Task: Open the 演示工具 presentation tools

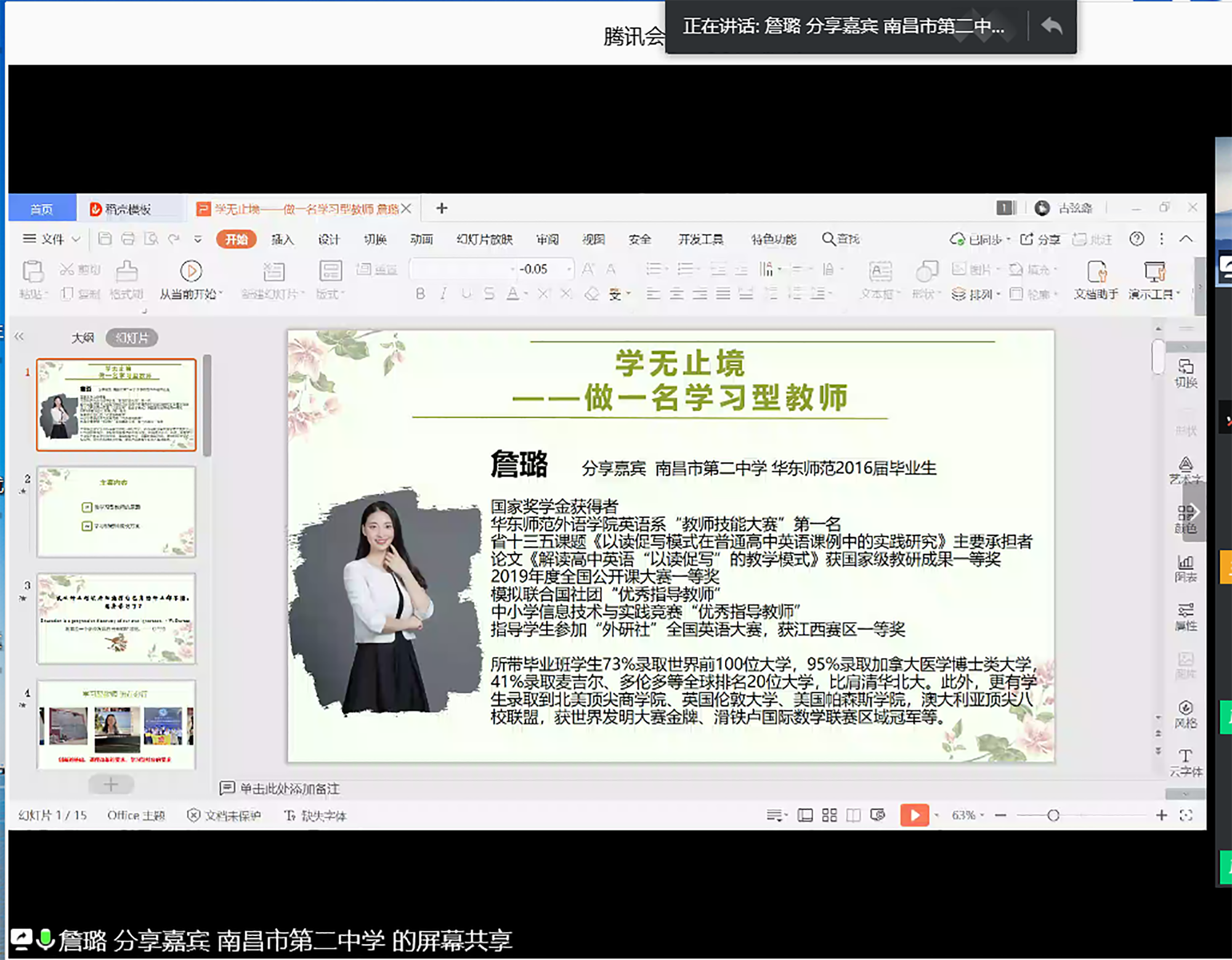Action: coord(1154,273)
